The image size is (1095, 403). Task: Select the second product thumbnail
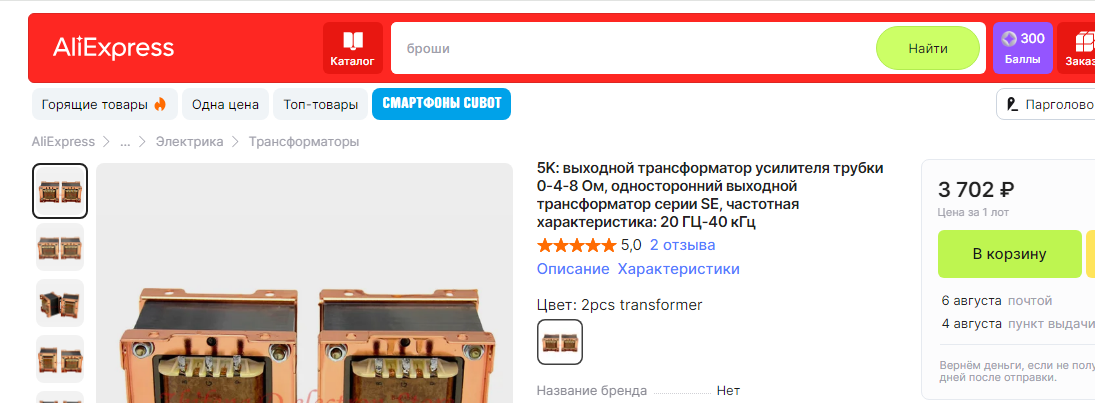pos(60,247)
